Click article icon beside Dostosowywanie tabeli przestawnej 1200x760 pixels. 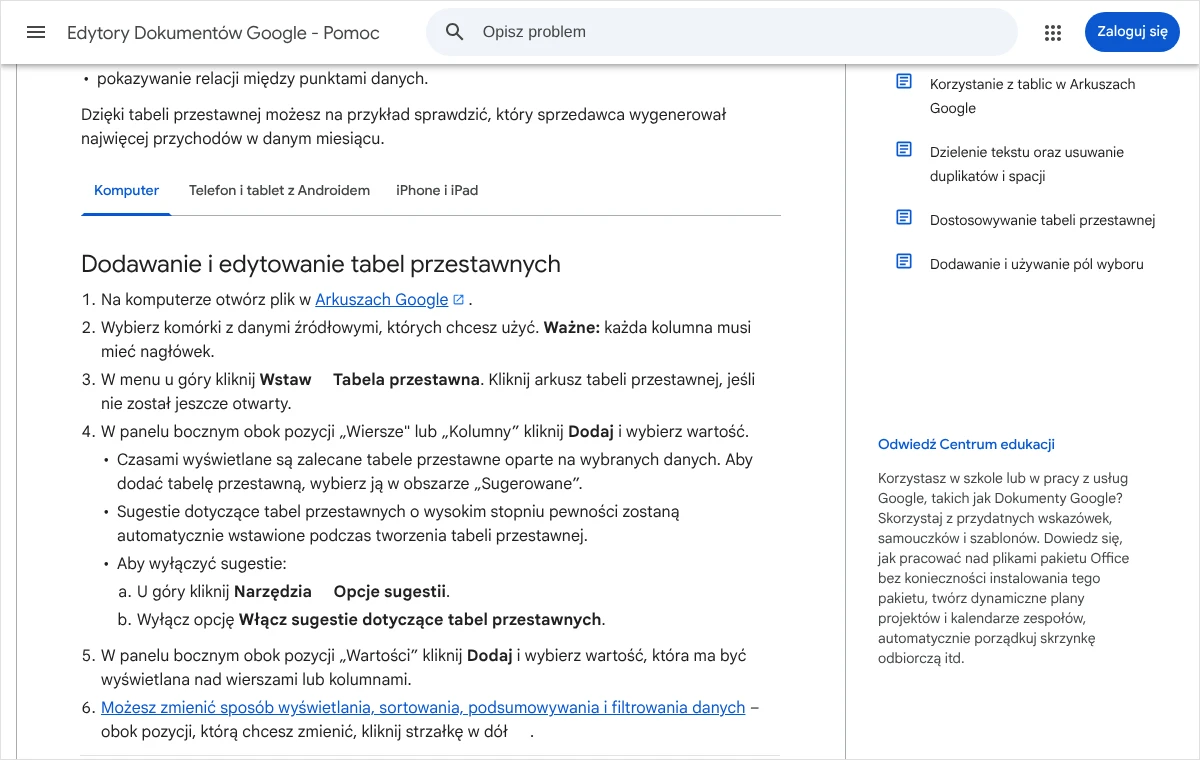point(904,217)
